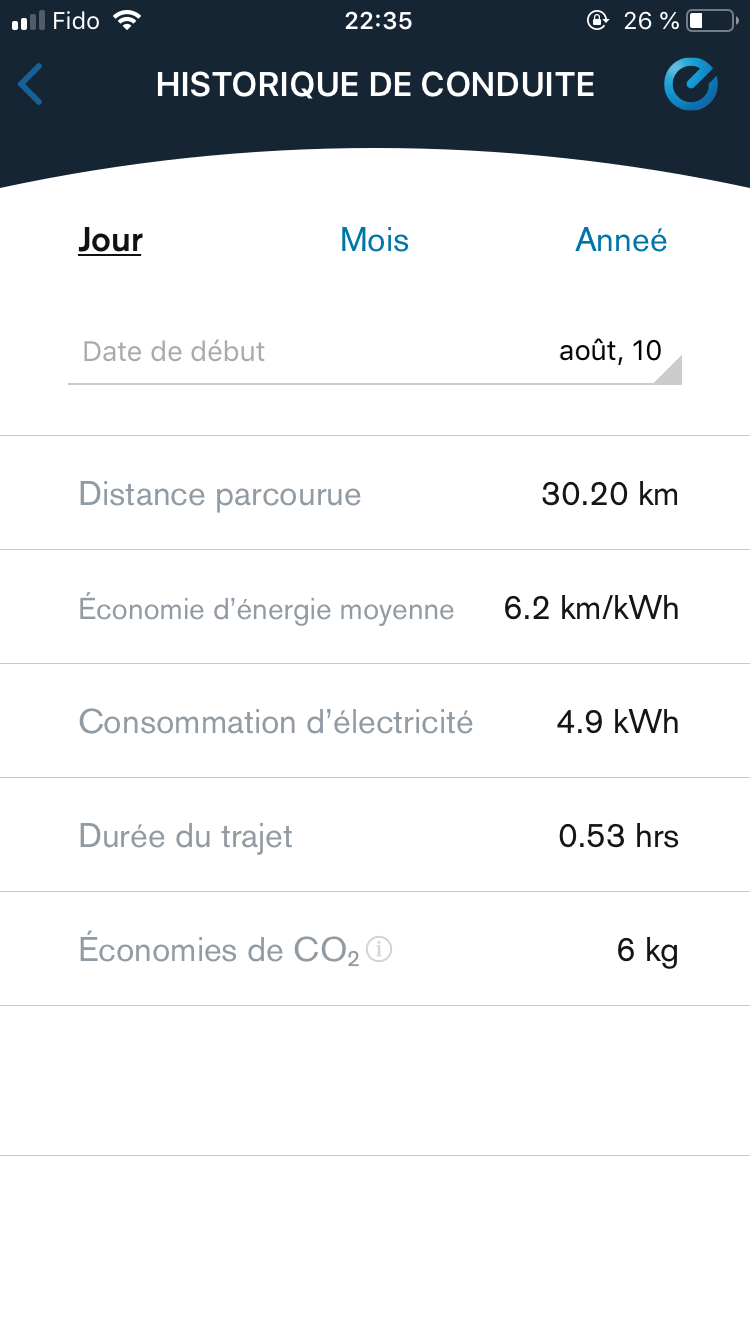
Task: Open the blue gauge icon top right
Action: tap(691, 85)
